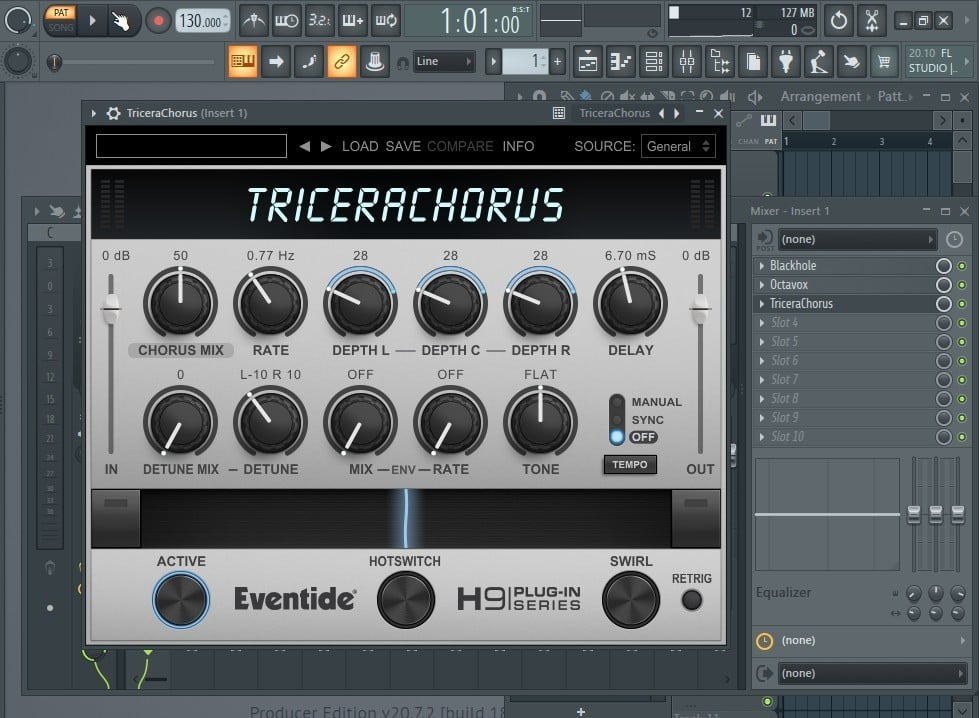The height and width of the screenshot is (718, 979).
Task: Expand the TriceraChorus plugin menu arrow
Action: [94, 113]
